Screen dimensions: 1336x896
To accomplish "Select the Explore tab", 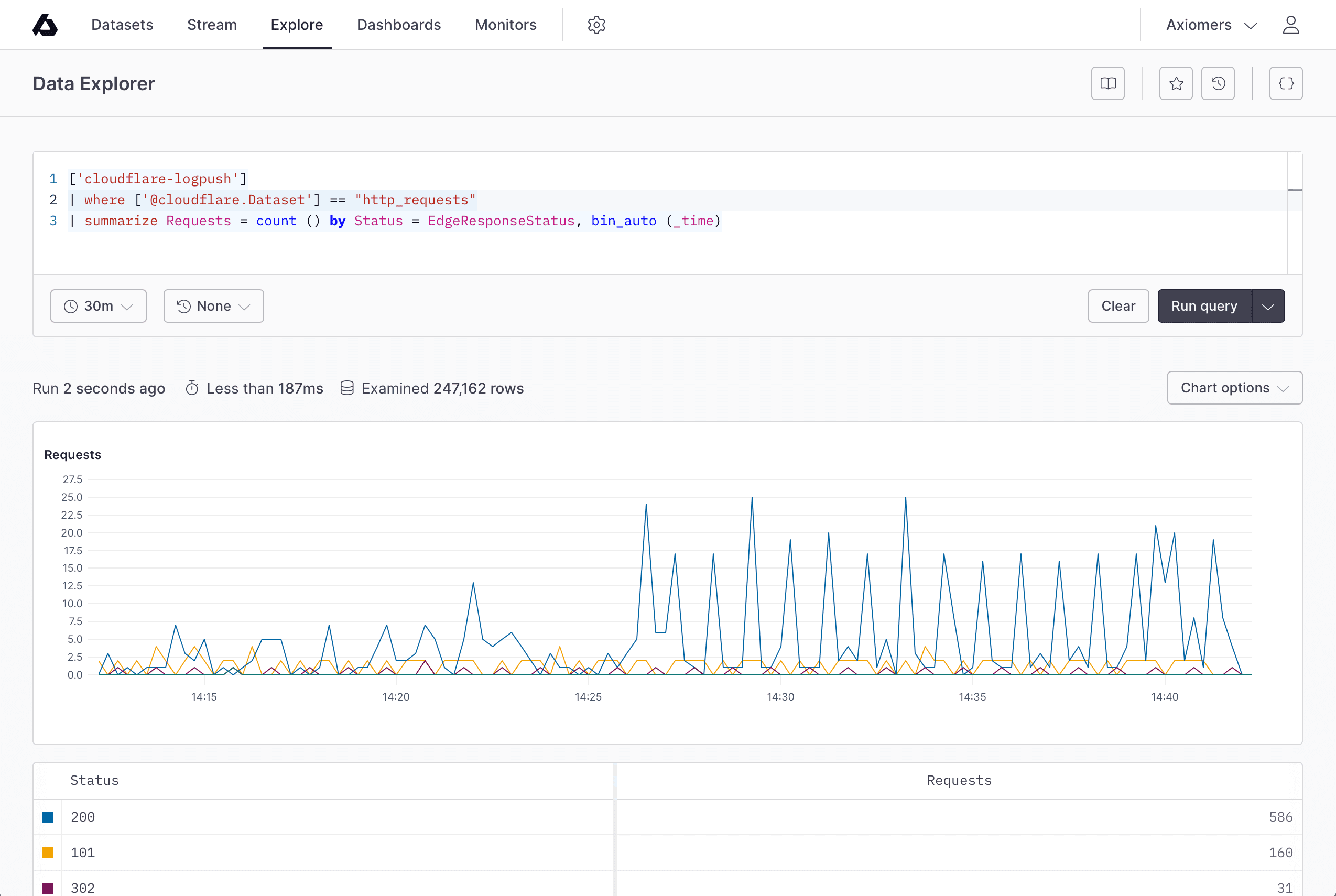I will coord(297,25).
